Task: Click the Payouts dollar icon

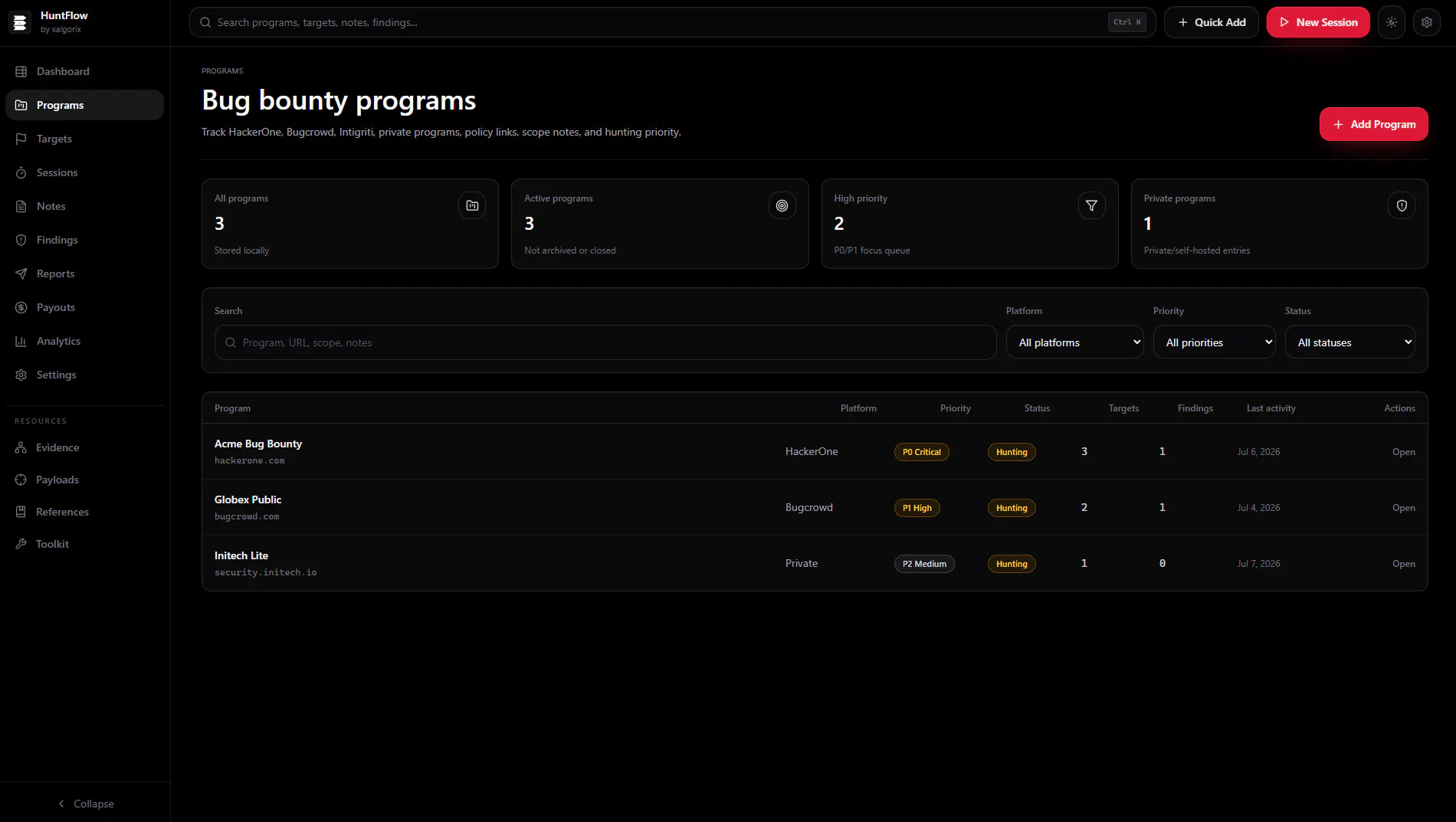Action: 21,307
